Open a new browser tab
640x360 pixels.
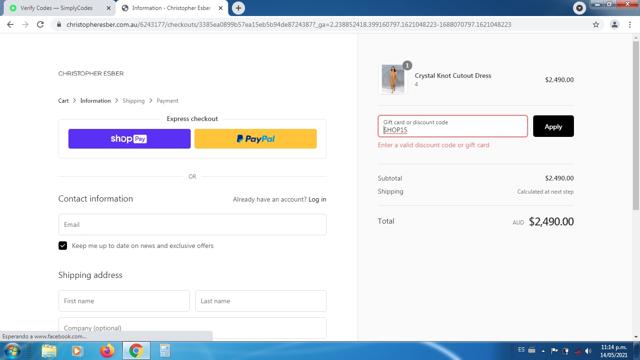point(238,8)
